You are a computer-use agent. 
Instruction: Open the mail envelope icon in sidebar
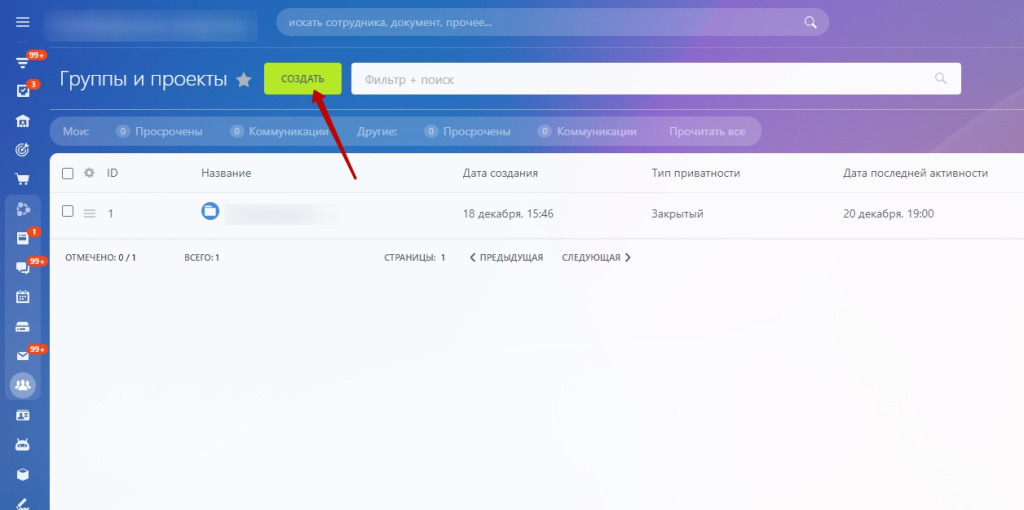22,356
